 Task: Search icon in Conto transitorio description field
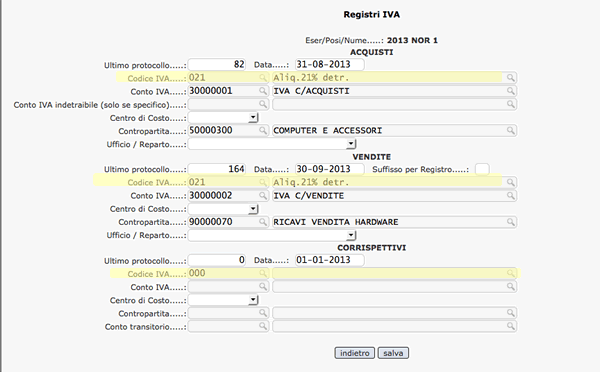(x=510, y=326)
